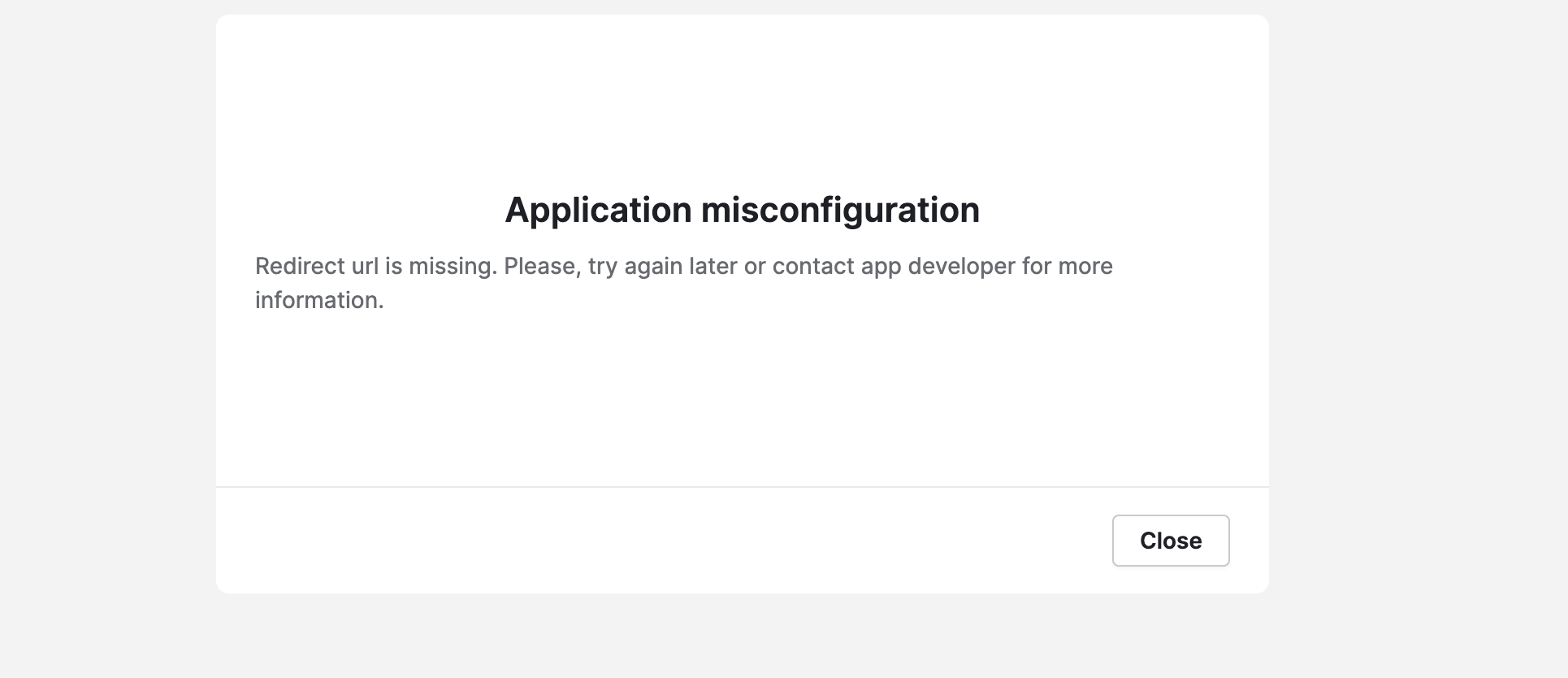The width and height of the screenshot is (1568, 678).
Task: Click the word "misconfiguration" in the heading
Action: coord(840,210)
